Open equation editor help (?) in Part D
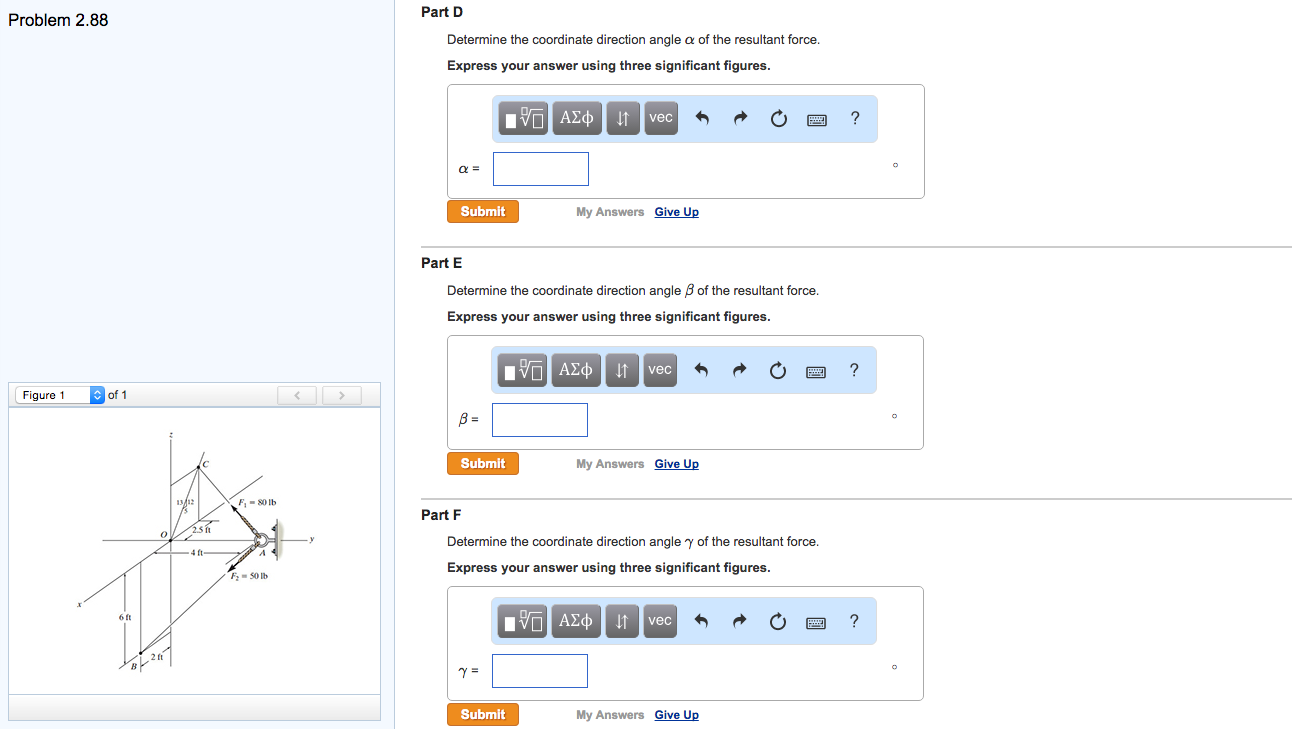 854,118
